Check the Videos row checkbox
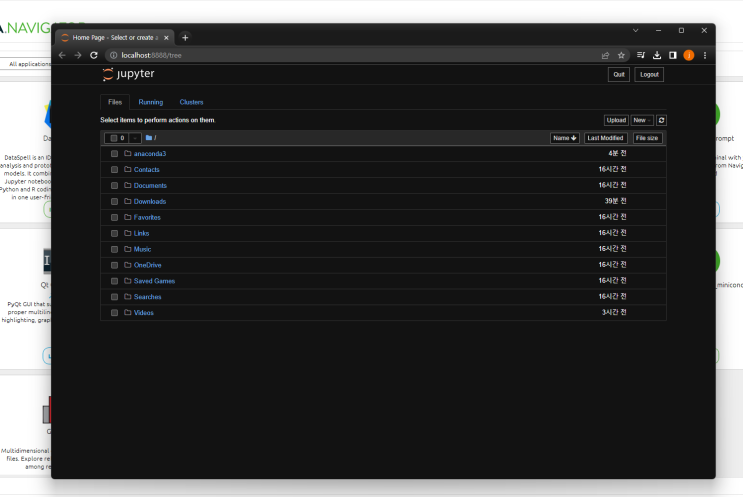743x497 pixels. tap(114, 313)
